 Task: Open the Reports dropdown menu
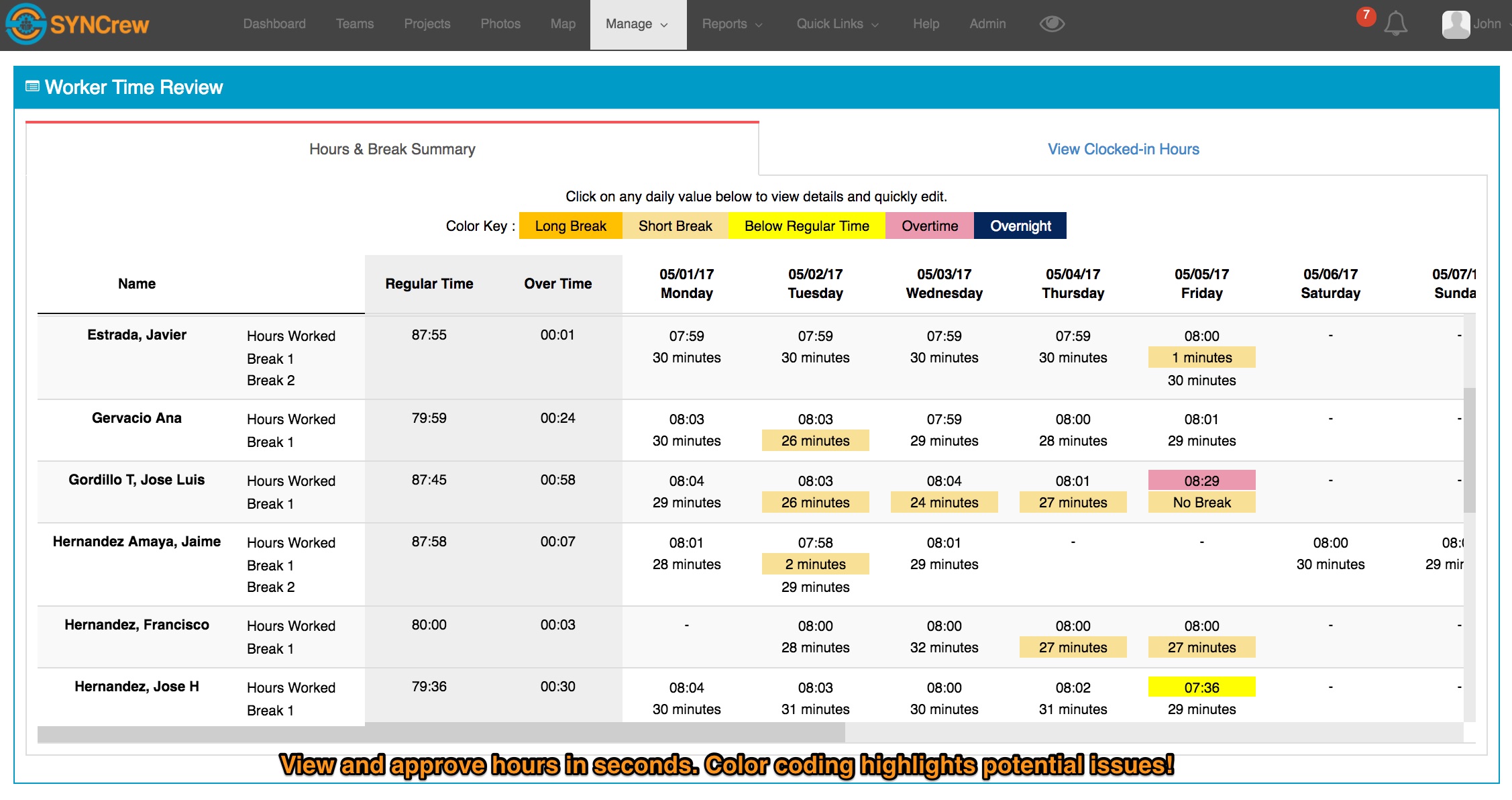pyautogui.click(x=732, y=24)
